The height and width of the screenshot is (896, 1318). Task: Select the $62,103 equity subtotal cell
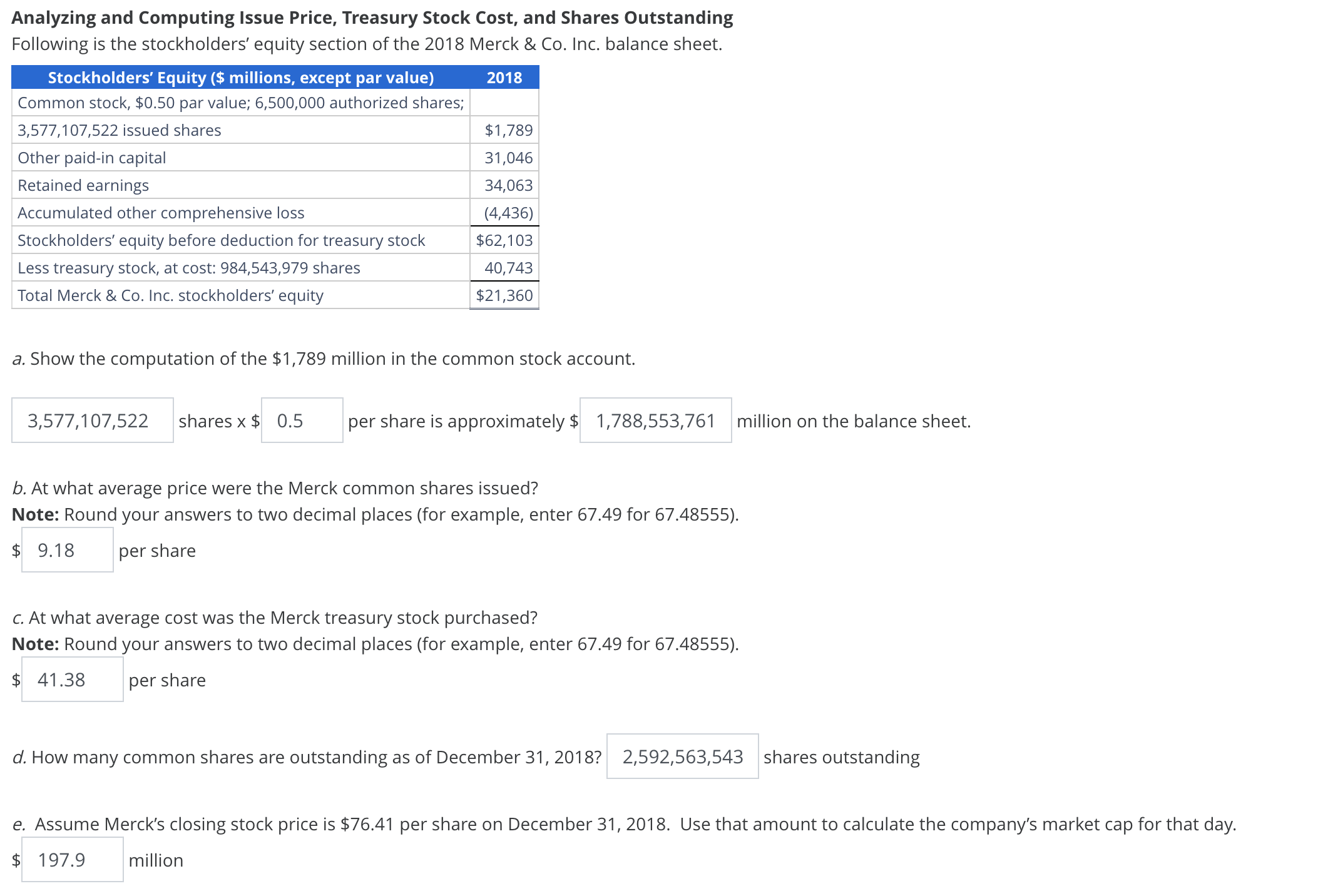504,240
